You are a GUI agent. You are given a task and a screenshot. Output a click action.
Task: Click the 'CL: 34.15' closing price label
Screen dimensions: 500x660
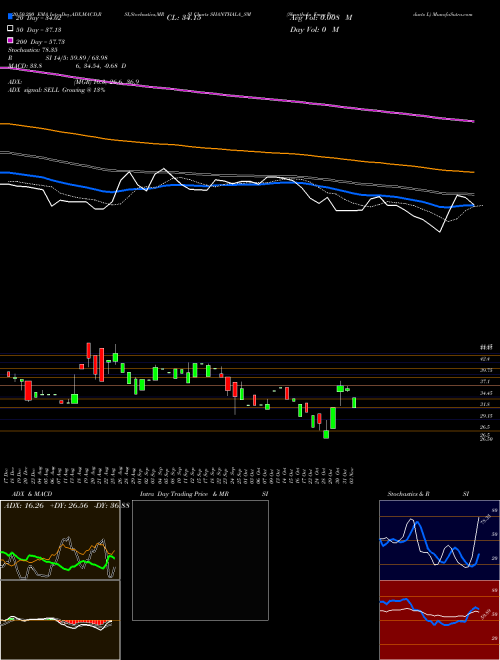coord(184,18)
